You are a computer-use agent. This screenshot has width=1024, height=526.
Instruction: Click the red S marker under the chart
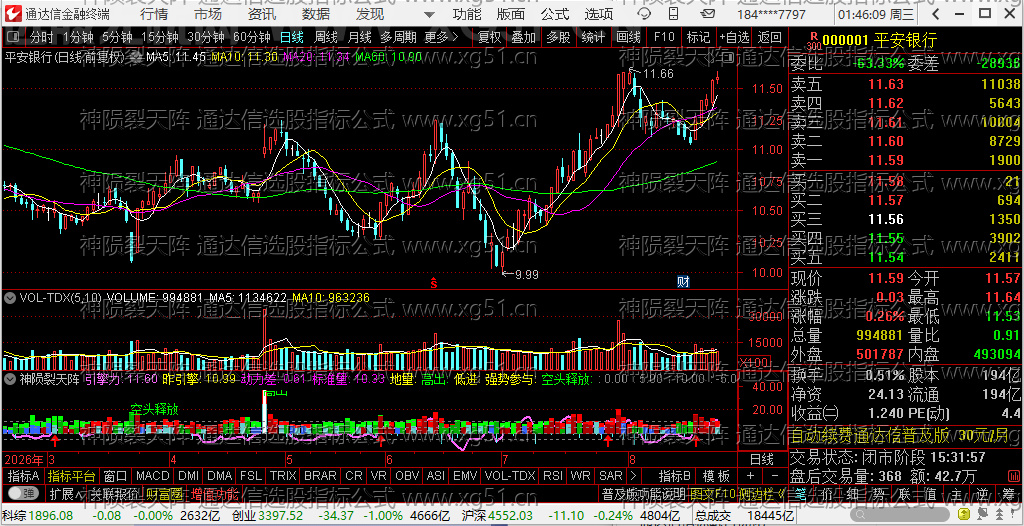pos(432,282)
